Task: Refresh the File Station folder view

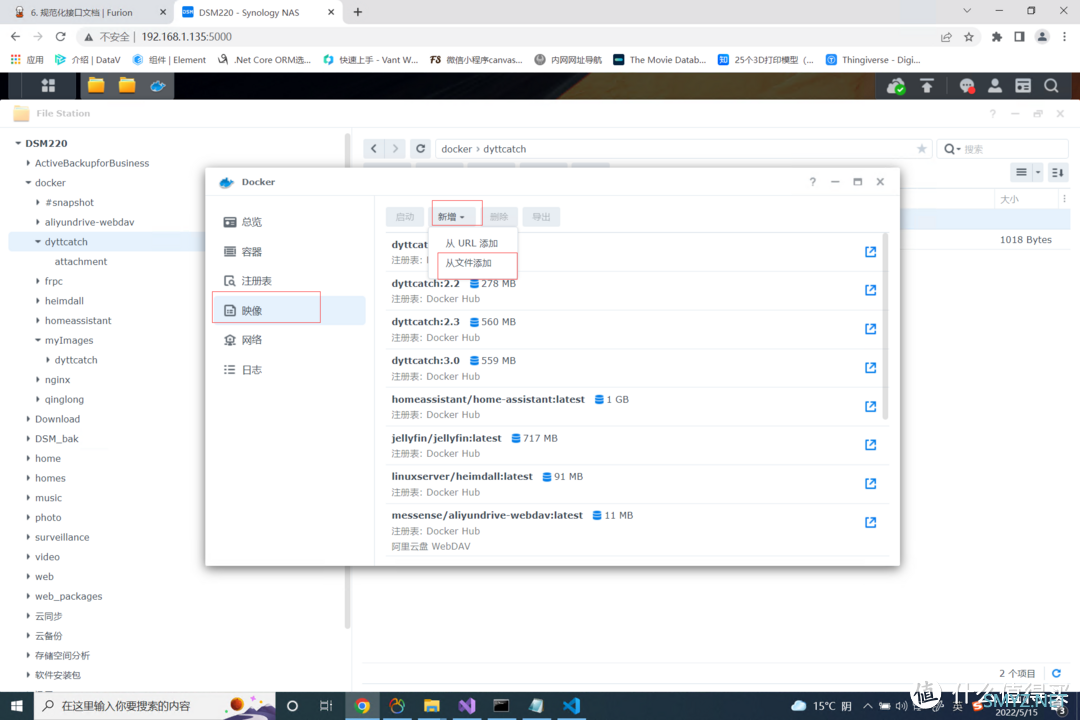Action: click(420, 149)
